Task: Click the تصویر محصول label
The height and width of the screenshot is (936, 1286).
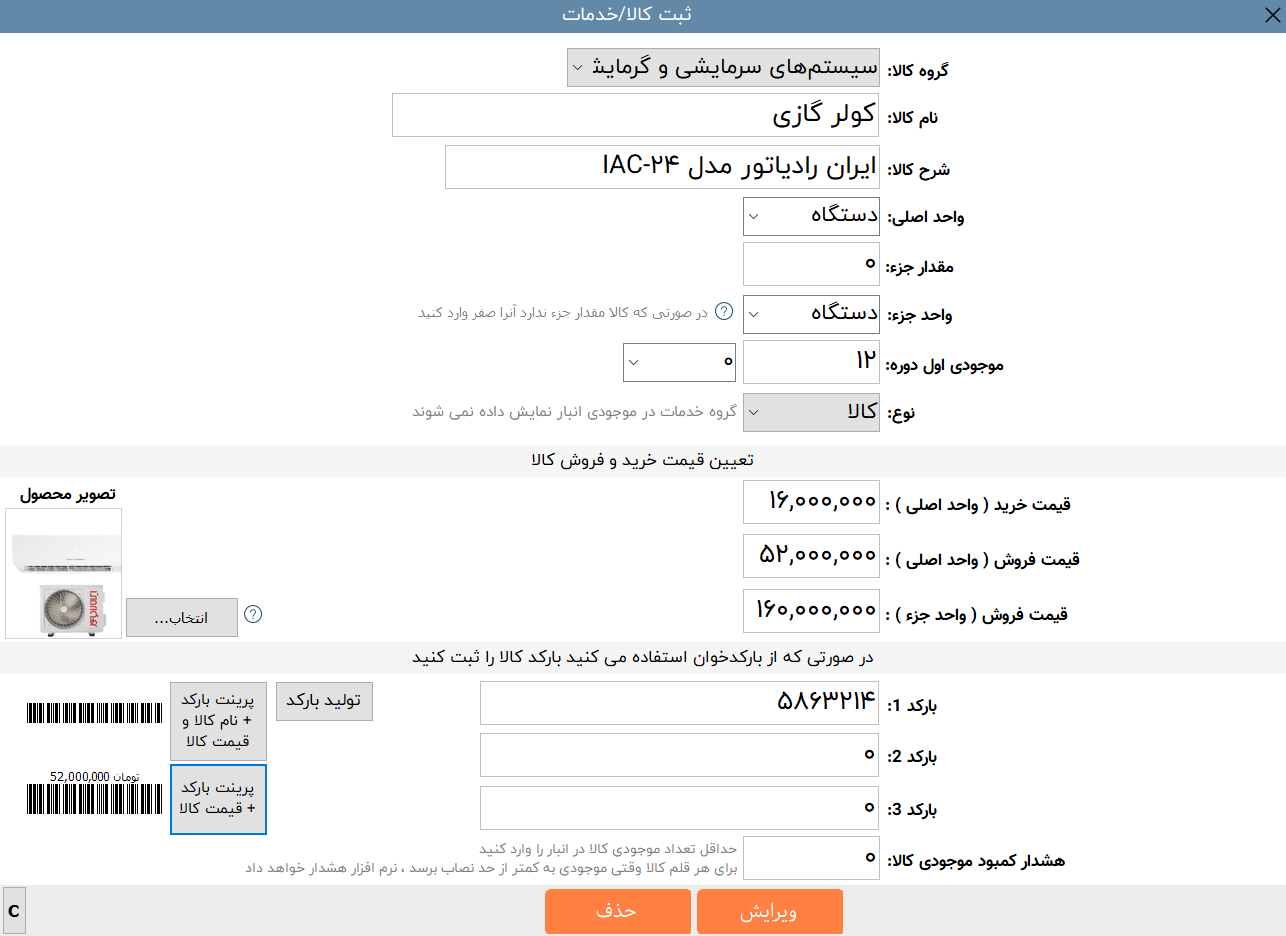Action: pos(67,494)
